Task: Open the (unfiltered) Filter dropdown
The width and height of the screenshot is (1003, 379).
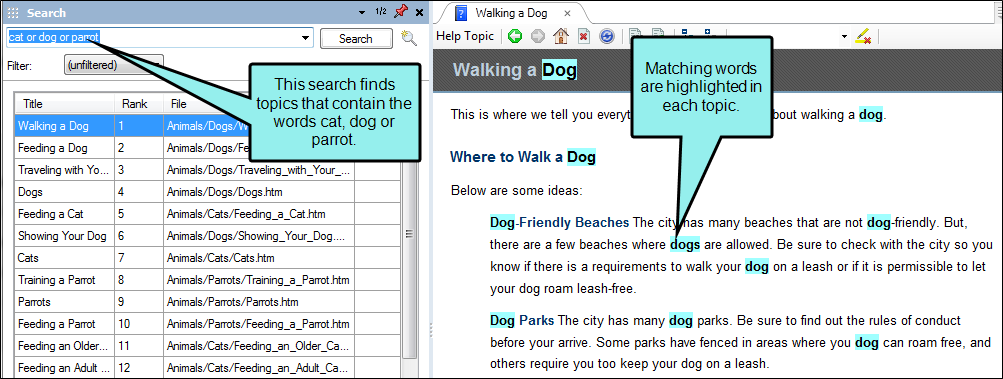Action: pos(114,65)
